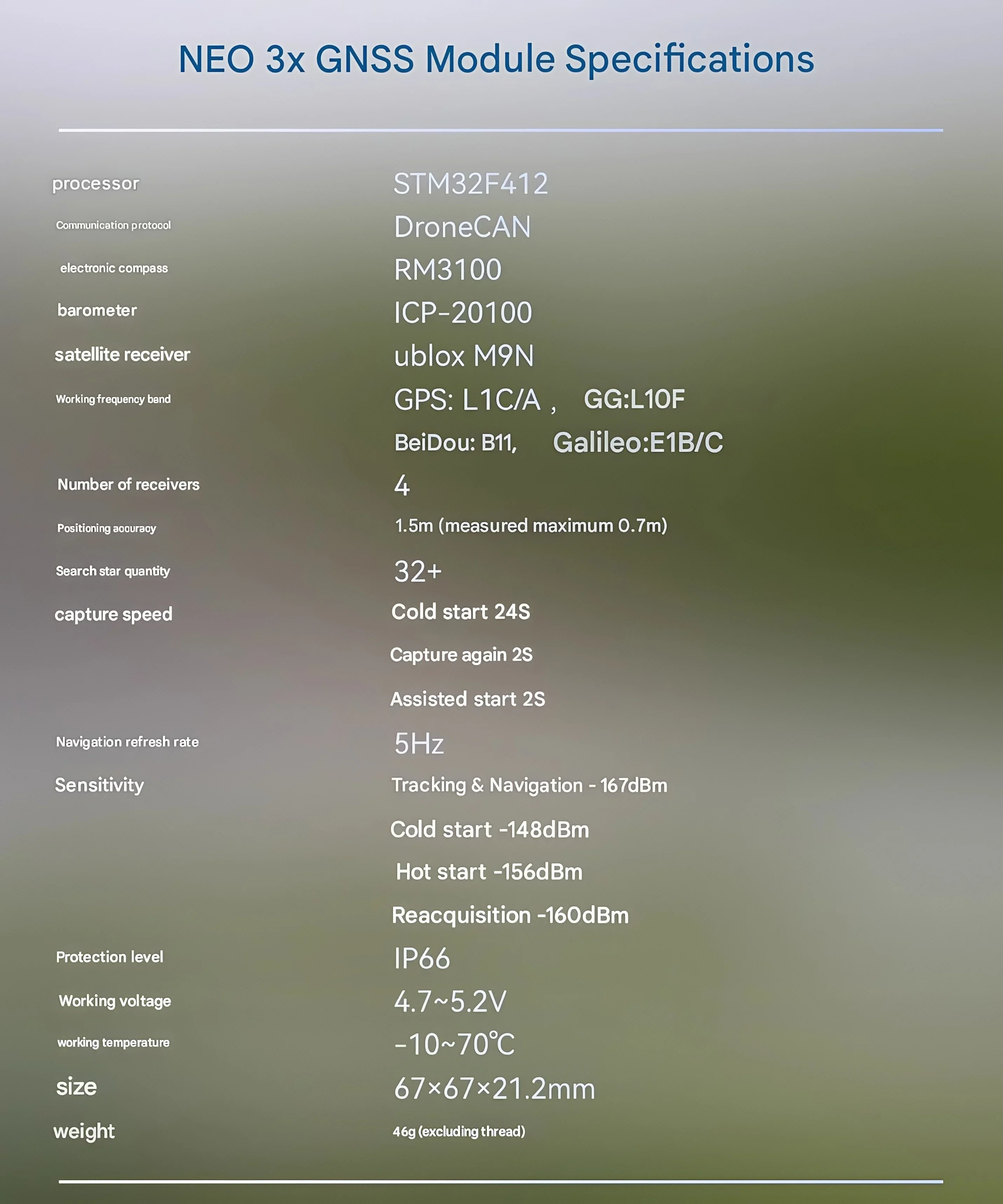1003x1204 pixels.
Task: Select the "capture speed" label
Action: pyautogui.click(x=114, y=615)
